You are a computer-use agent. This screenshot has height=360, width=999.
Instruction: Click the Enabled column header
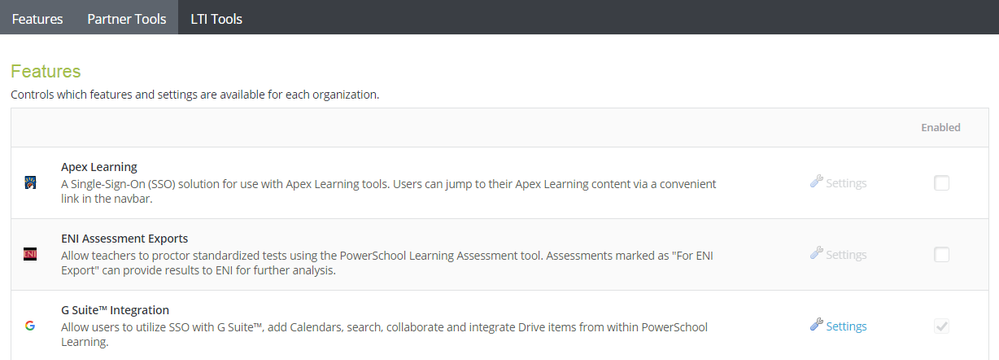click(x=940, y=127)
